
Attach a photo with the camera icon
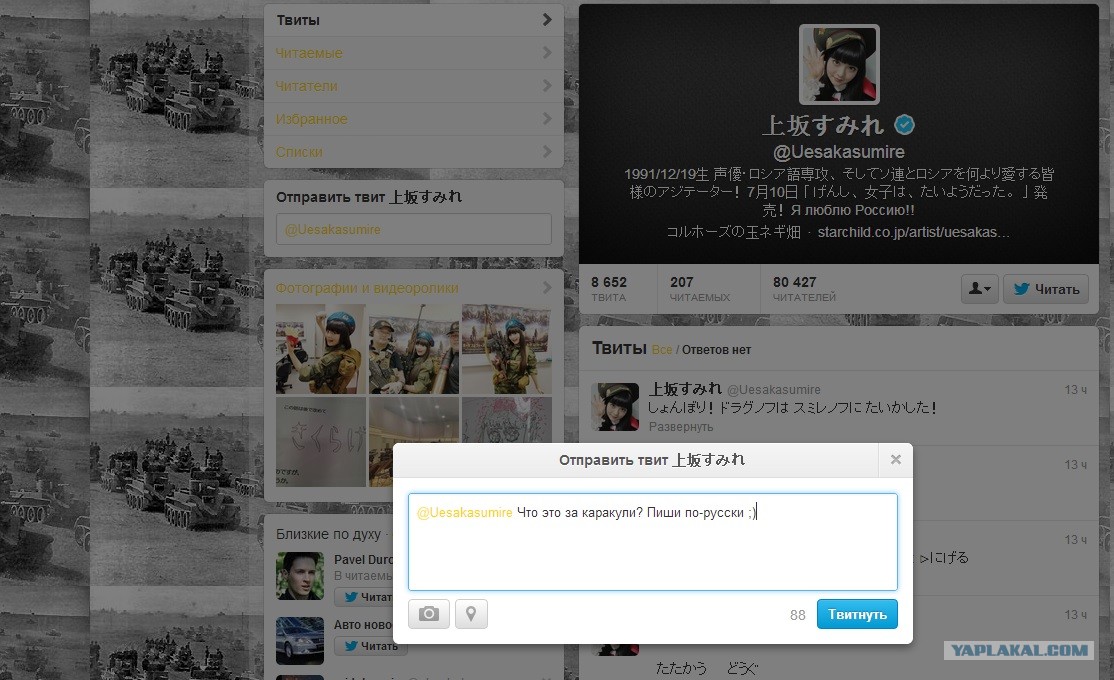pos(428,614)
